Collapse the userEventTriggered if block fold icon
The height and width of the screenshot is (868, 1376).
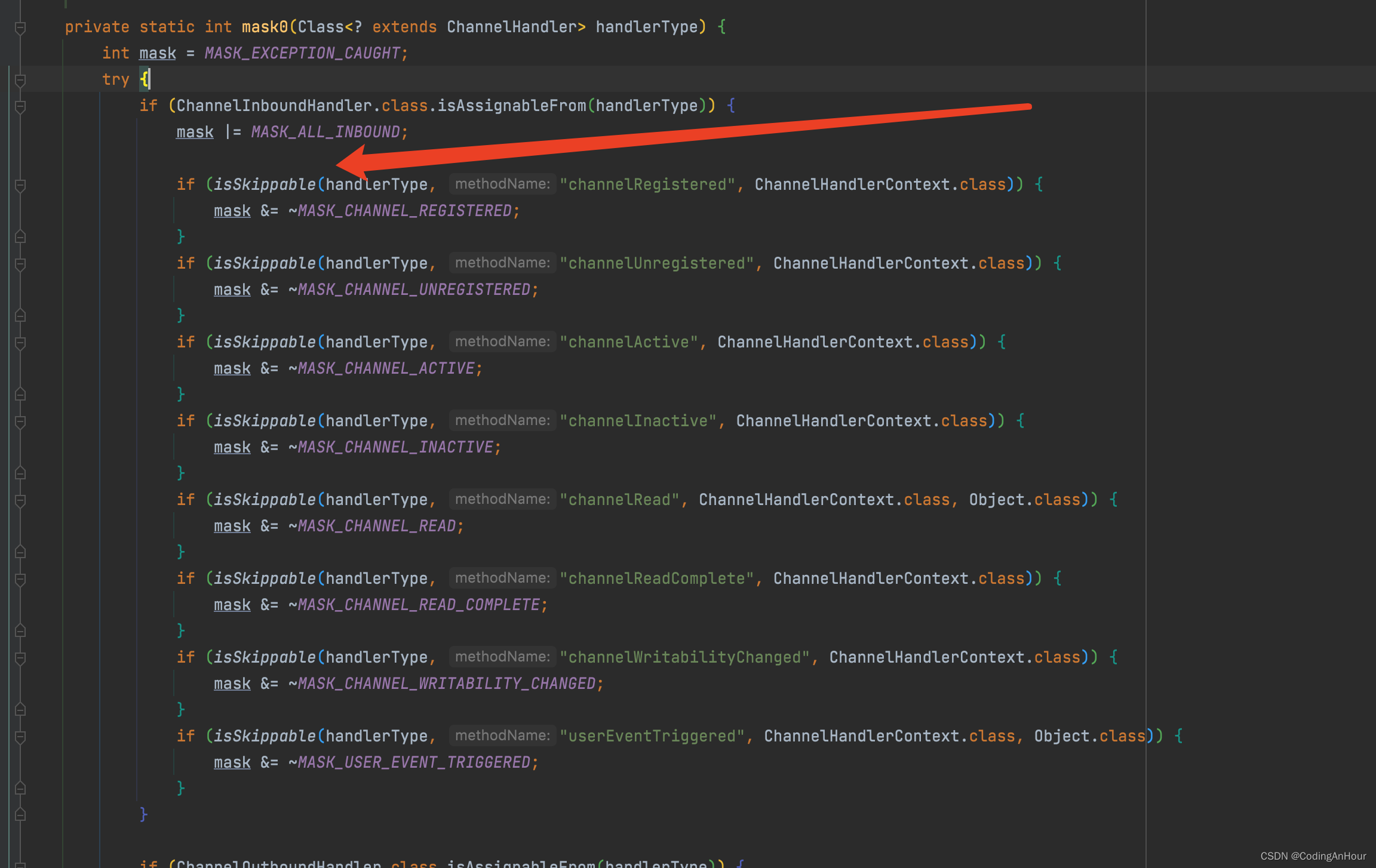click(x=21, y=737)
